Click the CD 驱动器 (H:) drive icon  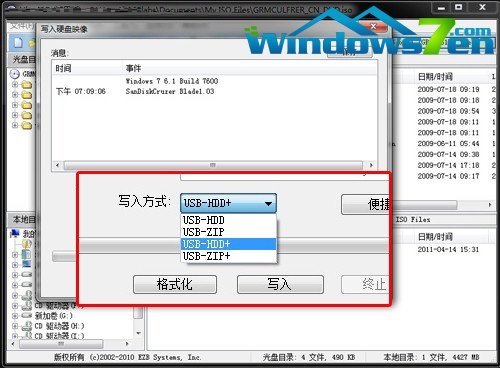pos(27,326)
